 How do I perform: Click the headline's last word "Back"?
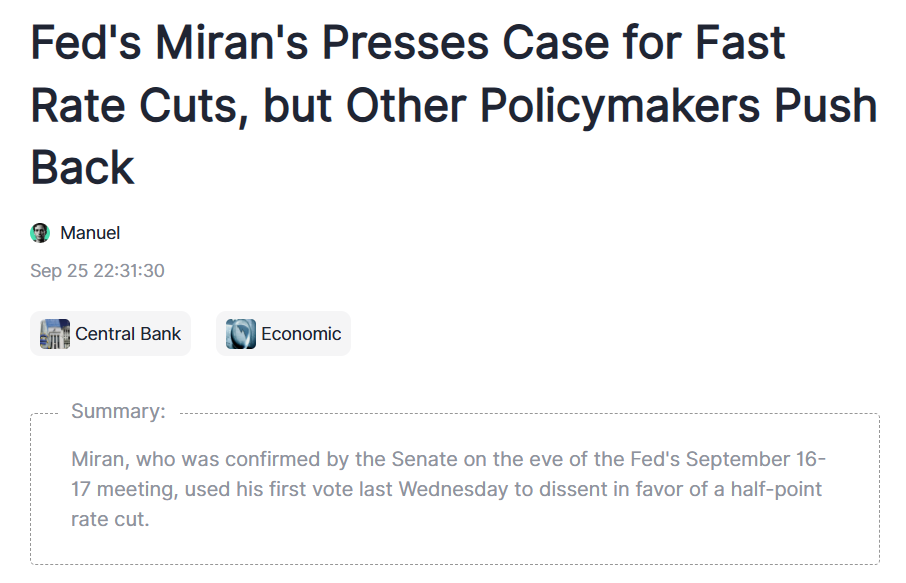pos(82,167)
